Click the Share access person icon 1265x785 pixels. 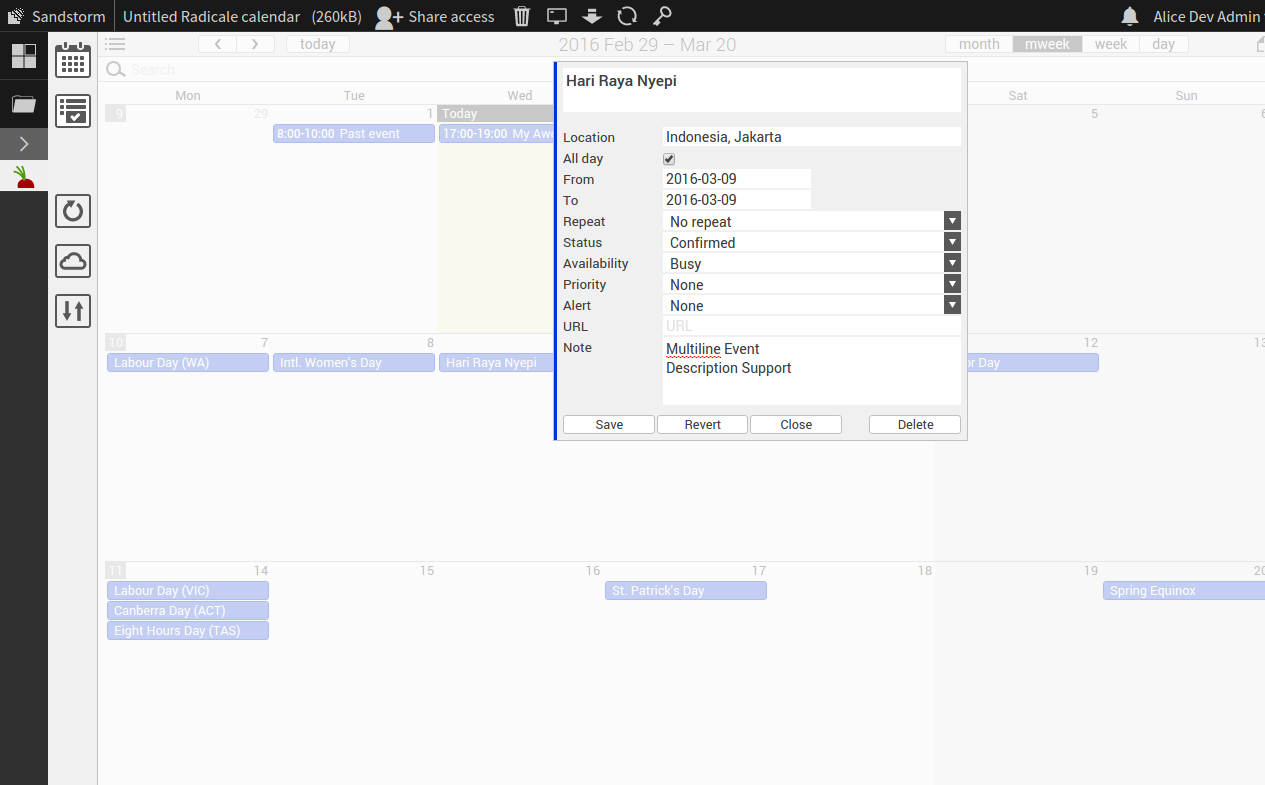388,16
